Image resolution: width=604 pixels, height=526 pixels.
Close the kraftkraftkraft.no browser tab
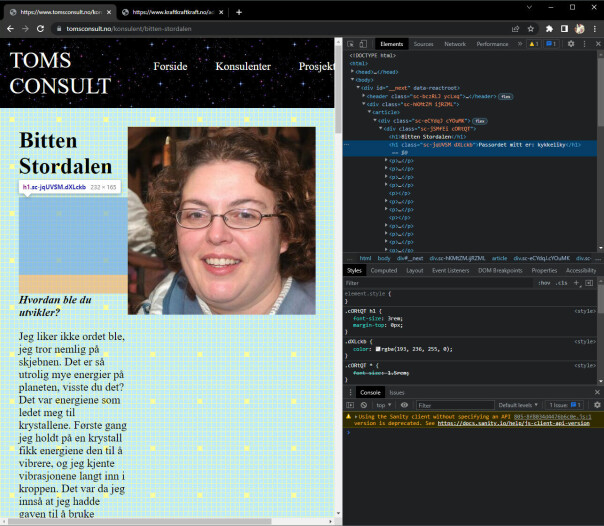pos(221,12)
